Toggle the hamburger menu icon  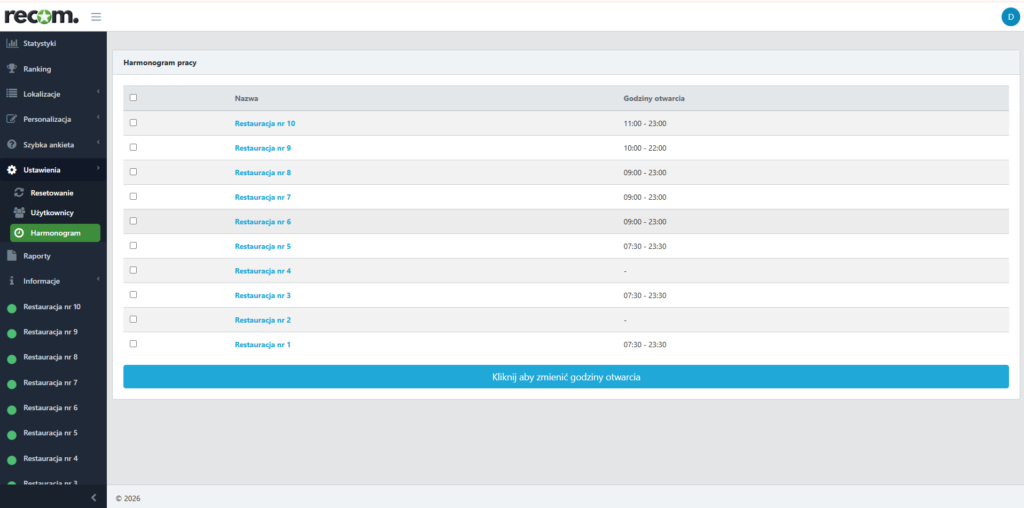pyautogui.click(x=96, y=16)
